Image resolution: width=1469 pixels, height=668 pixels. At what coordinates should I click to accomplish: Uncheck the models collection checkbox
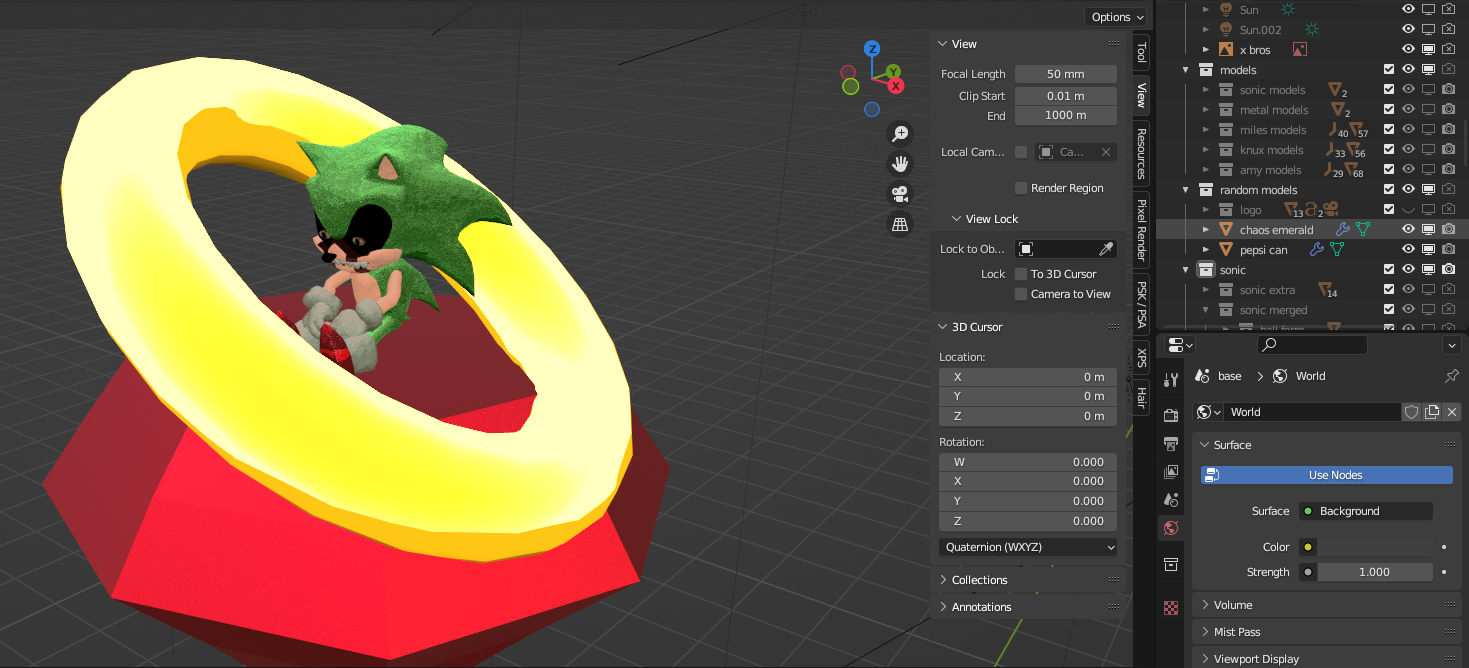(1389, 70)
